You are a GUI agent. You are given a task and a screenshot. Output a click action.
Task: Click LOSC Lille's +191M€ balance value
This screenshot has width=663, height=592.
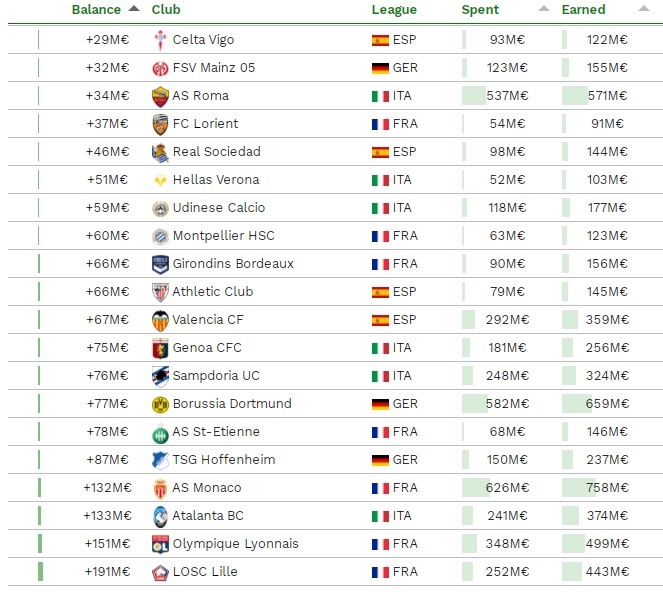(107, 572)
